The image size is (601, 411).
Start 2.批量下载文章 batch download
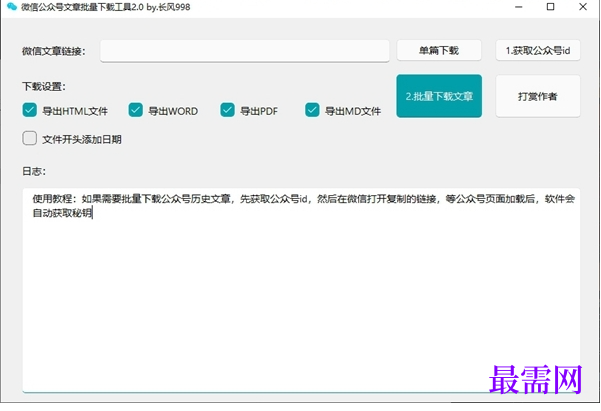coord(439,96)
